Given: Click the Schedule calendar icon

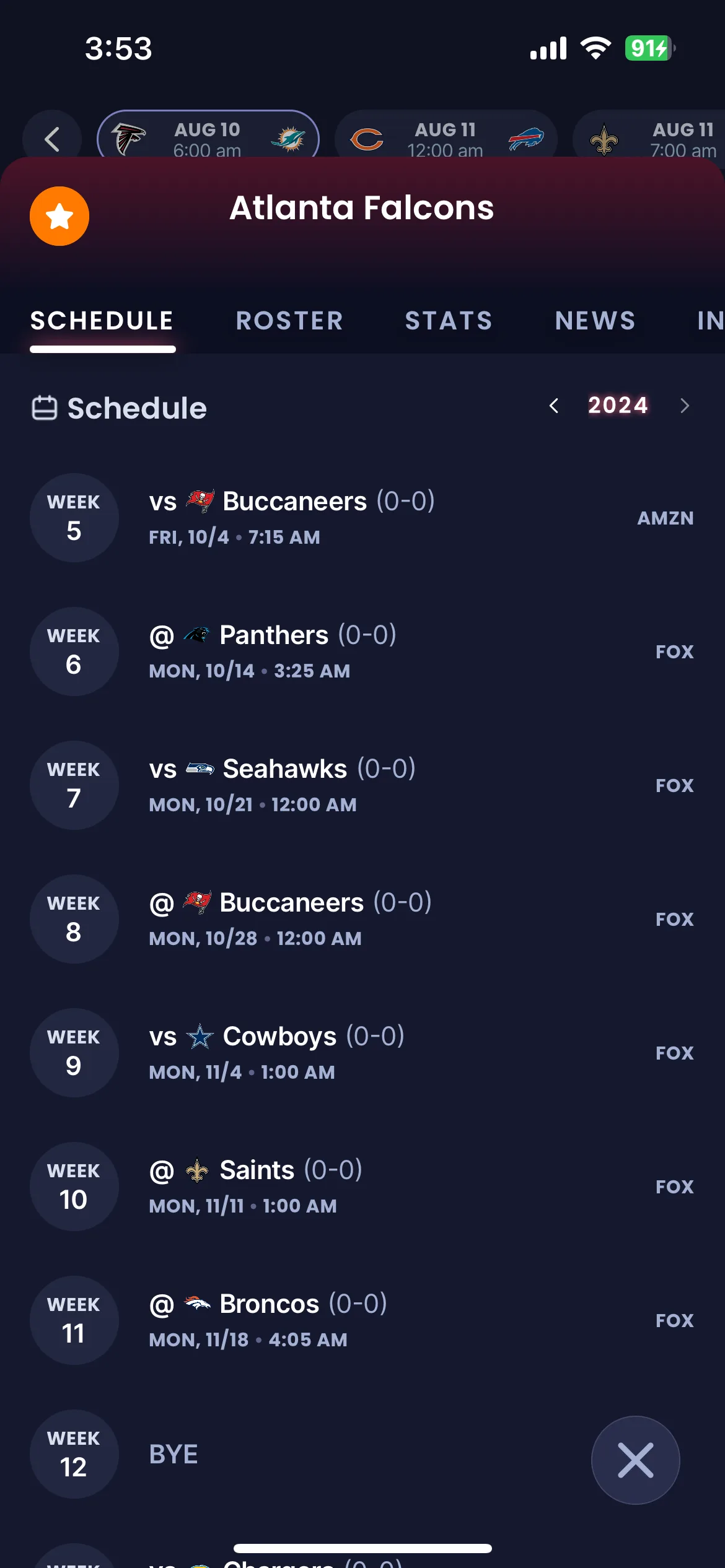Looking at the screenshot, I should point(45,408).
